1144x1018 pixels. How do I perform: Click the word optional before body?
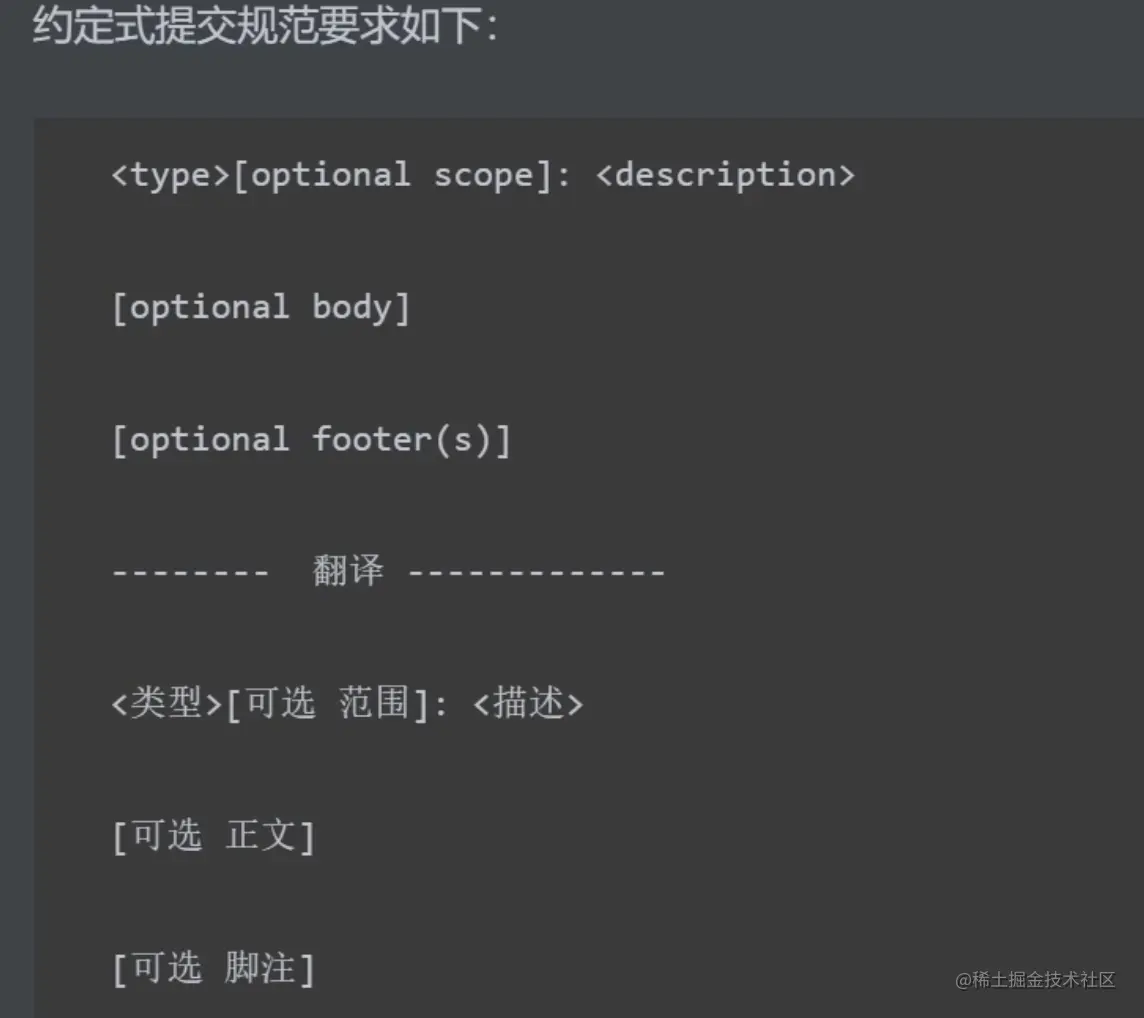coord(209,307)
